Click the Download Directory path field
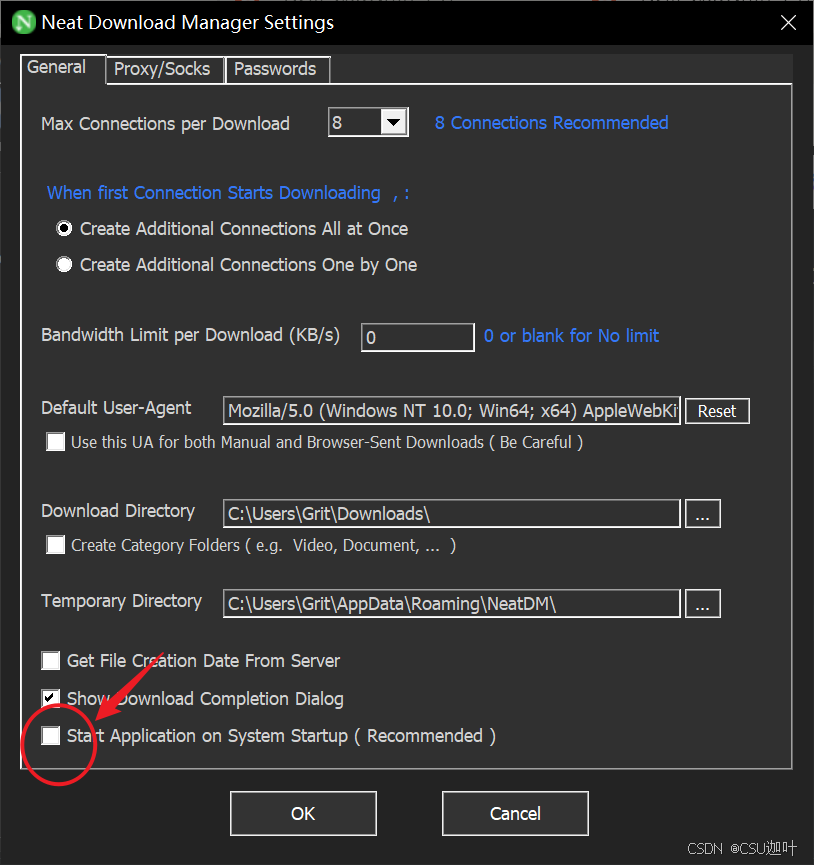The image size is (814, 865). point(452,514)
